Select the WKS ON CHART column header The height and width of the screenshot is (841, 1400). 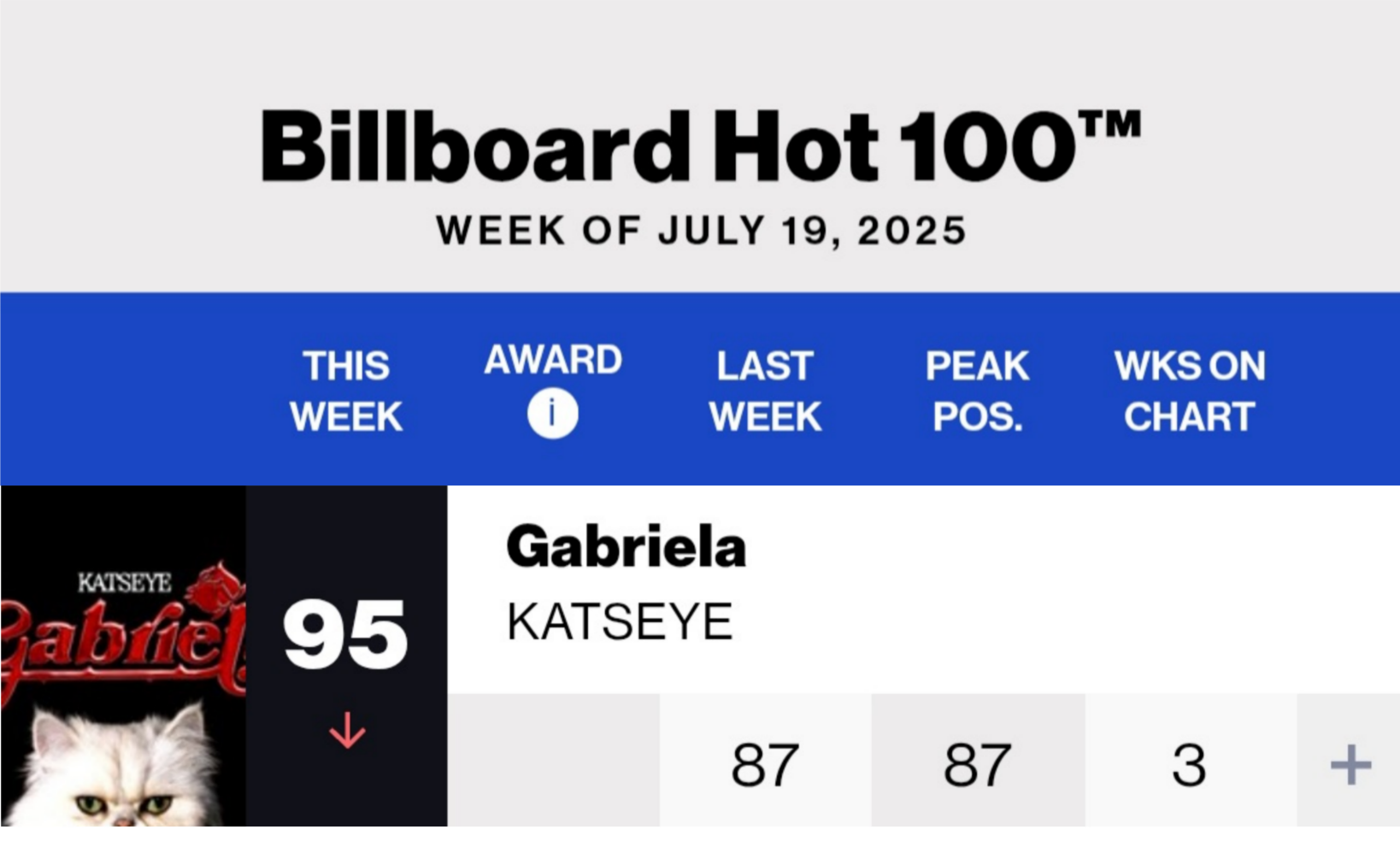(1189, 391)
